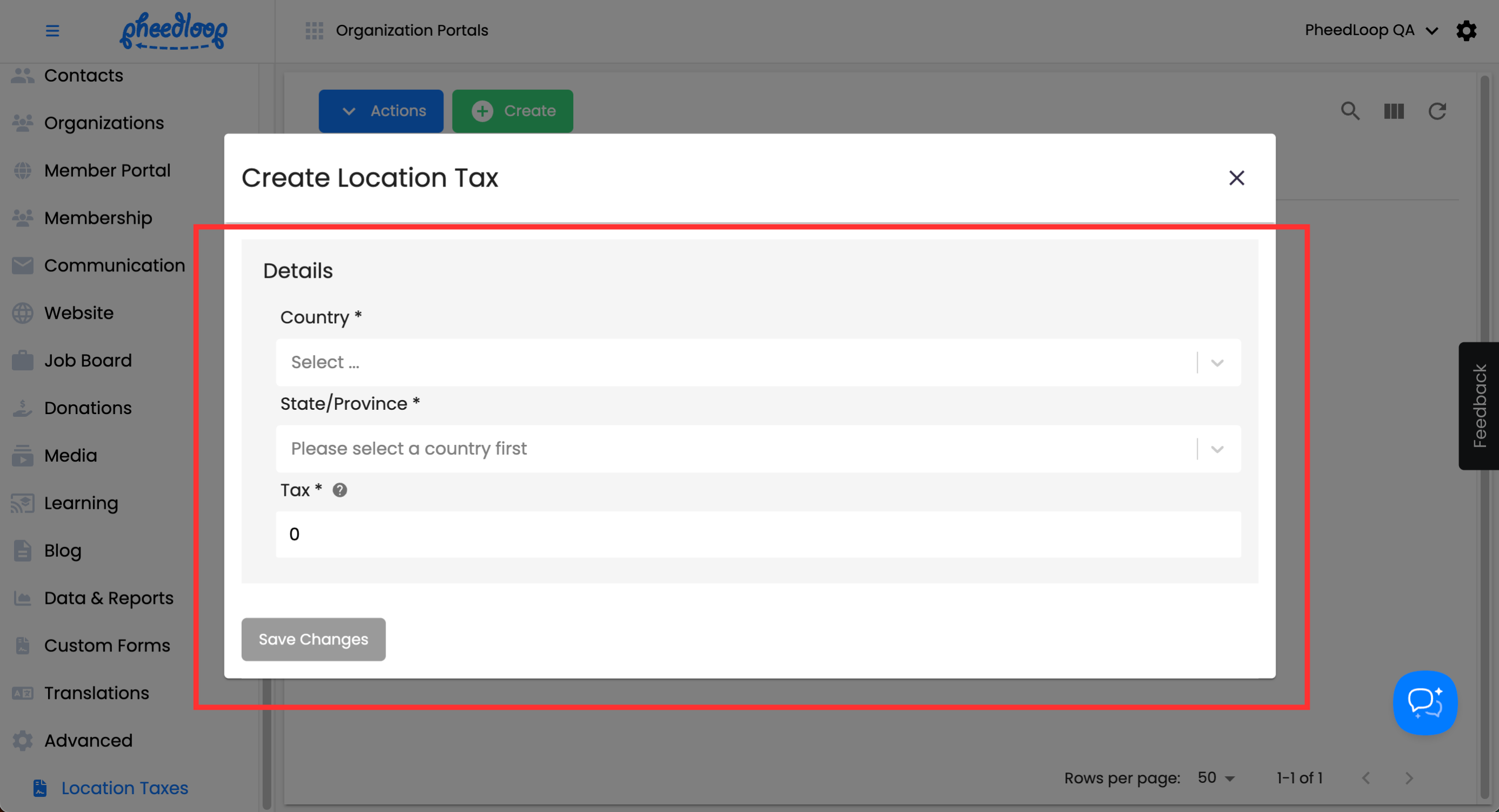Open the settings gear icon

coord(1466,30)
